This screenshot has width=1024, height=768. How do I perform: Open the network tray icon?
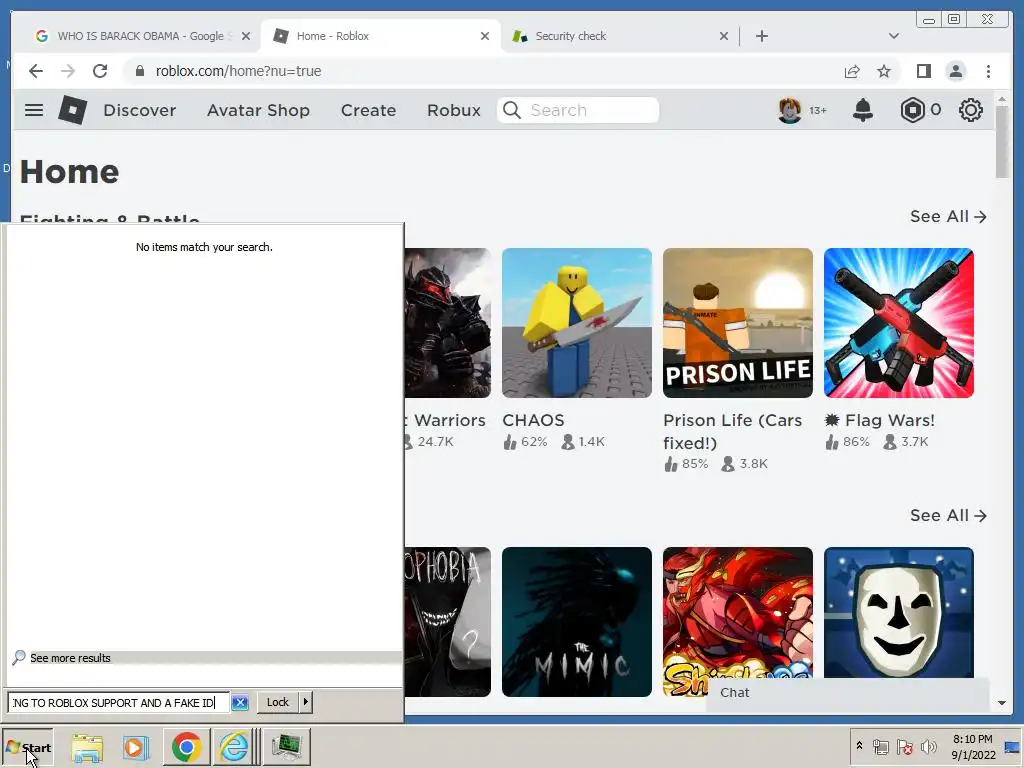pos(880,746)
